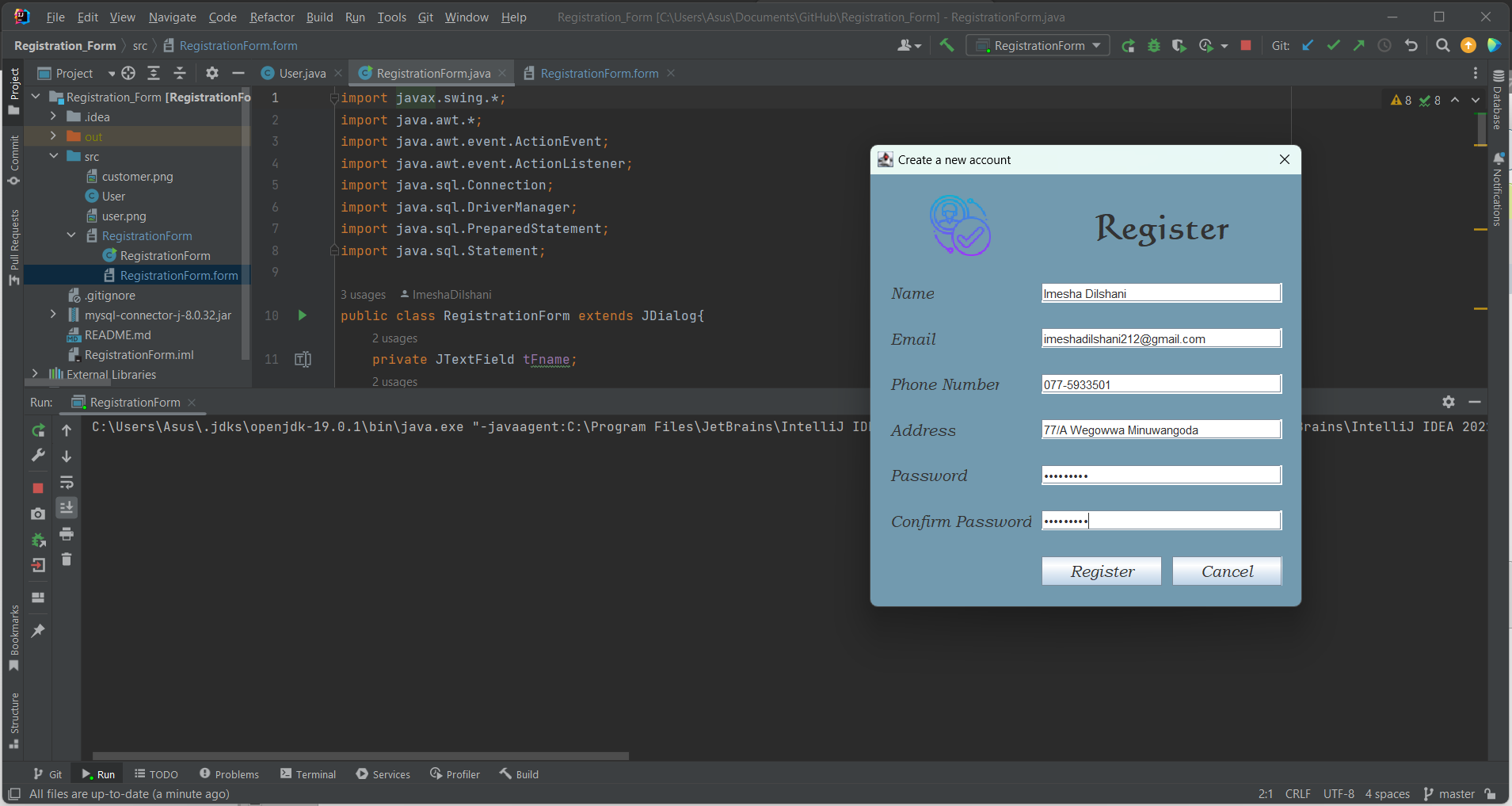Click the Debug bug icon in toolbar
1512x806 pixels.
[x=1154, y=46]
